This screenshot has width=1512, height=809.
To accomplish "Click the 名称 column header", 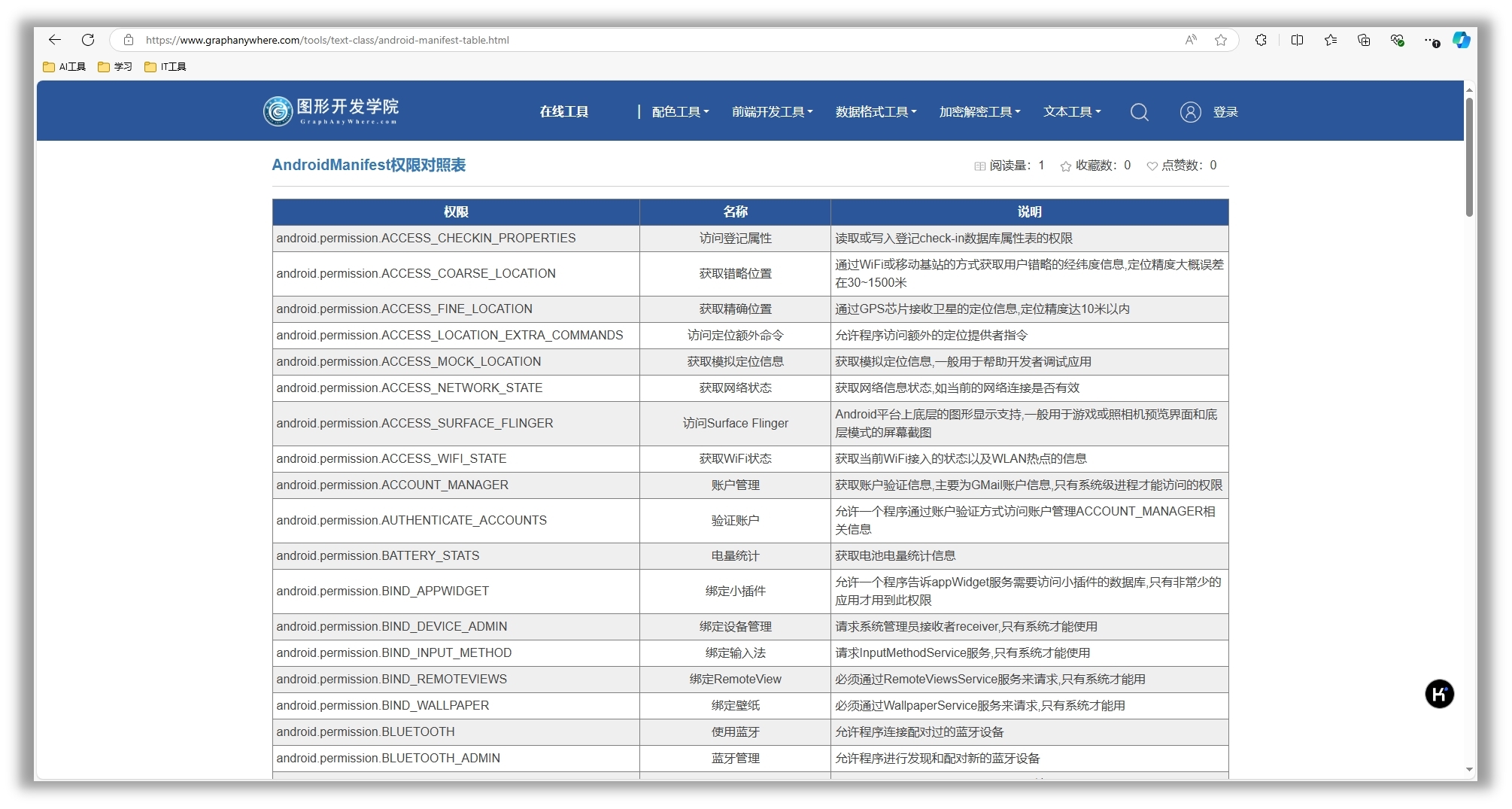I will point(735,212).
